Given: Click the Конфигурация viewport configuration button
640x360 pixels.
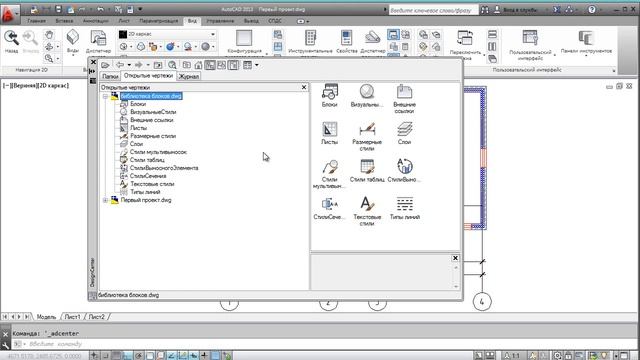Looking at the screenshot, I should tap(244, 42).
